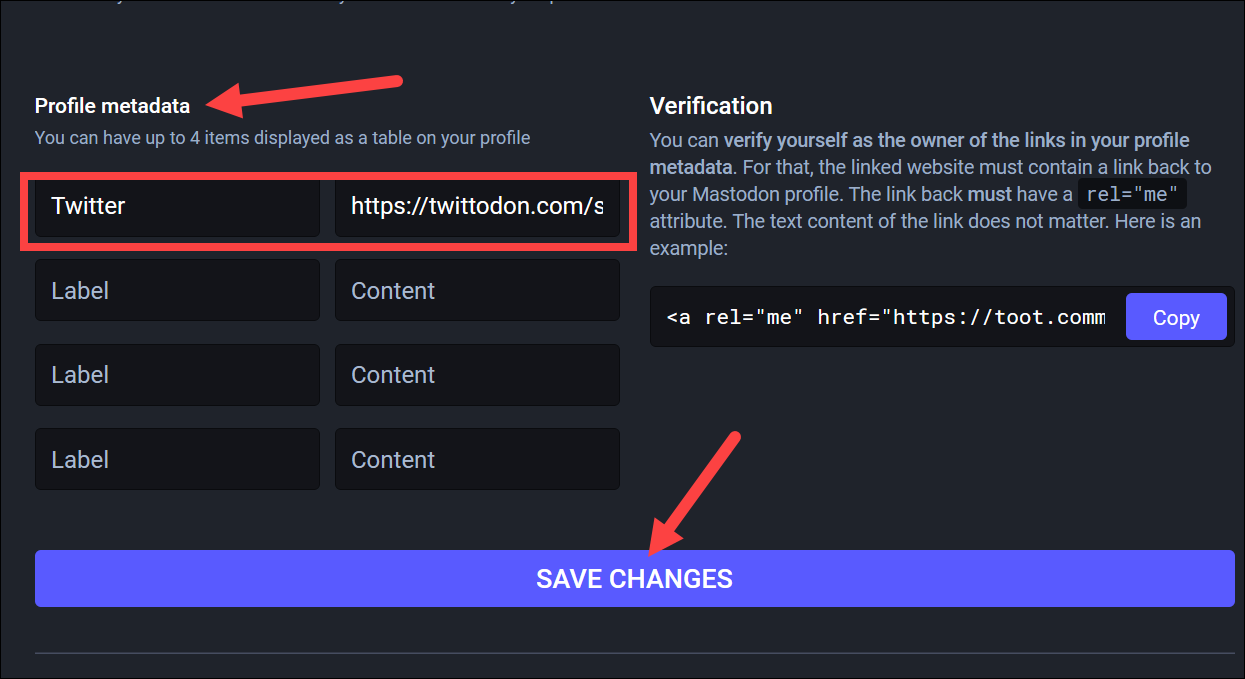Select the twittodon.com URL content field
Image resolution: width=1245 pixels, height=679 pixels.
pyautogui.click(x=477, y=207)
